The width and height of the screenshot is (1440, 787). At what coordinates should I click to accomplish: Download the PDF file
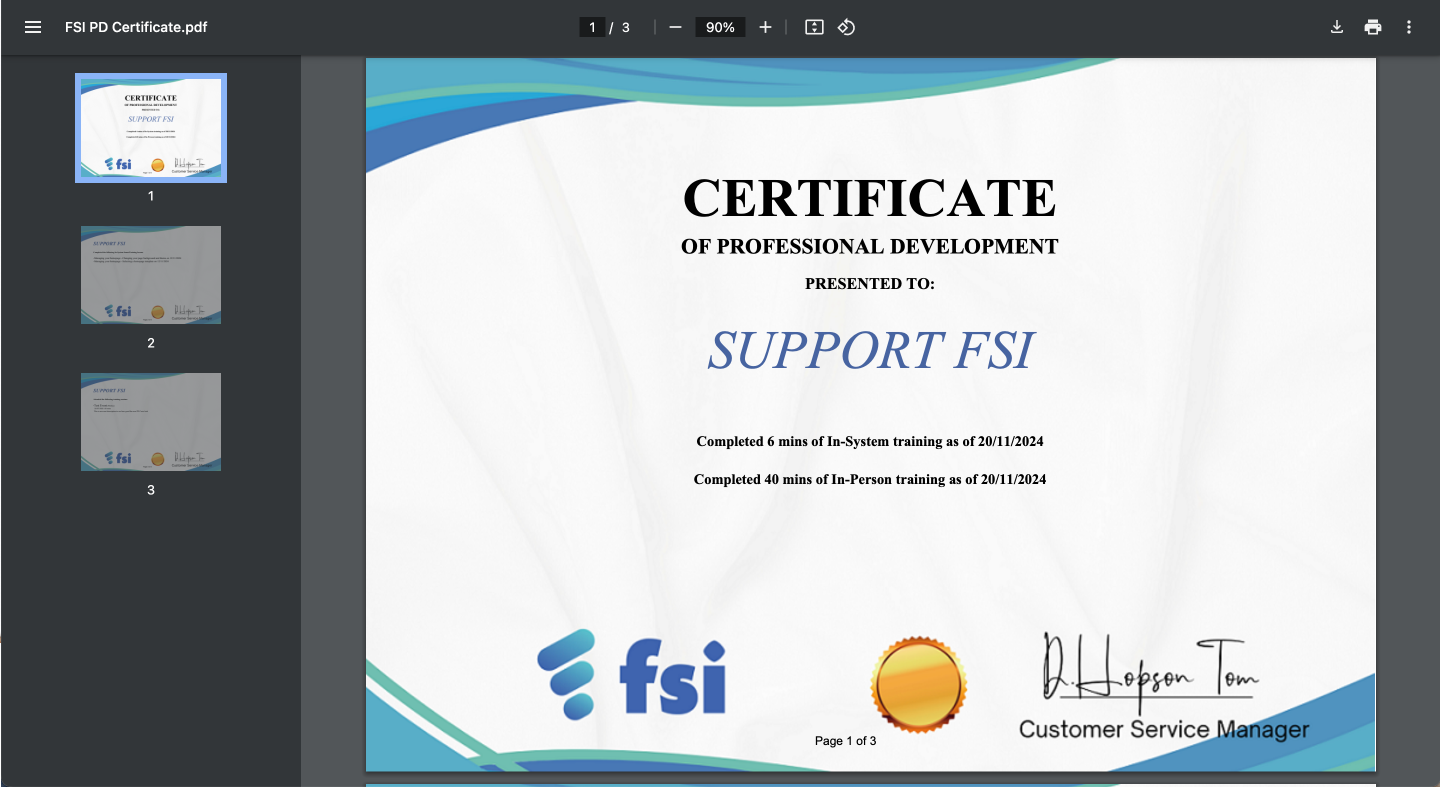click(1336, 27)
